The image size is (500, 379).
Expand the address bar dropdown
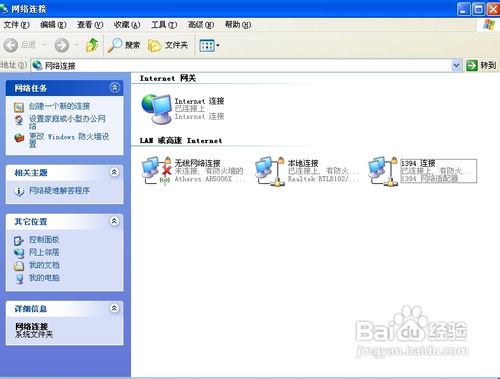coord(456,65)
